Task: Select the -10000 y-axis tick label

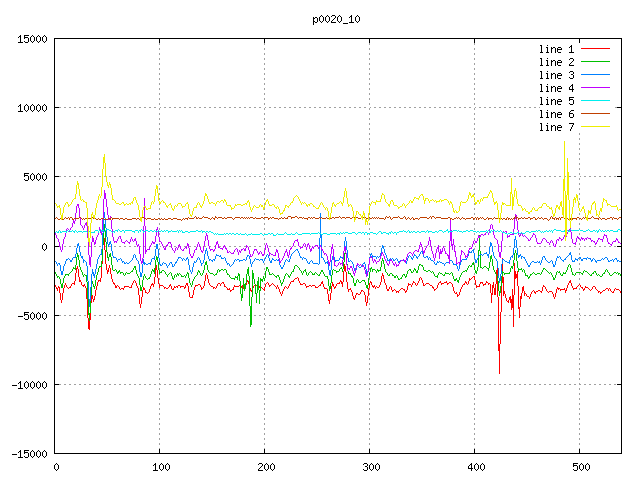Action: pyautogui.click(x=29, y=385)
